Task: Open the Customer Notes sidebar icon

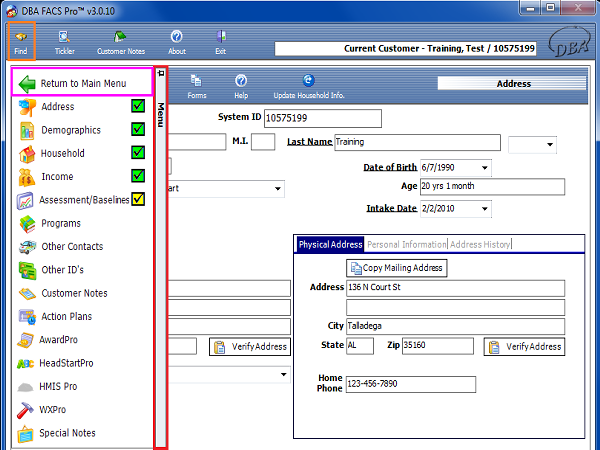Action: pyautogui.click(x=28, y=293)
